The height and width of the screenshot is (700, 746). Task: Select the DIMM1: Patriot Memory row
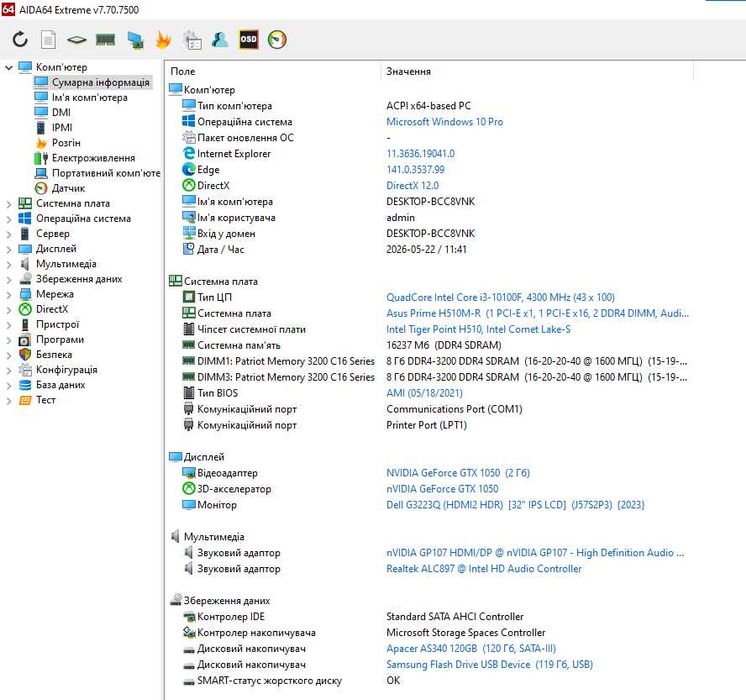click(x=431, y=361)
